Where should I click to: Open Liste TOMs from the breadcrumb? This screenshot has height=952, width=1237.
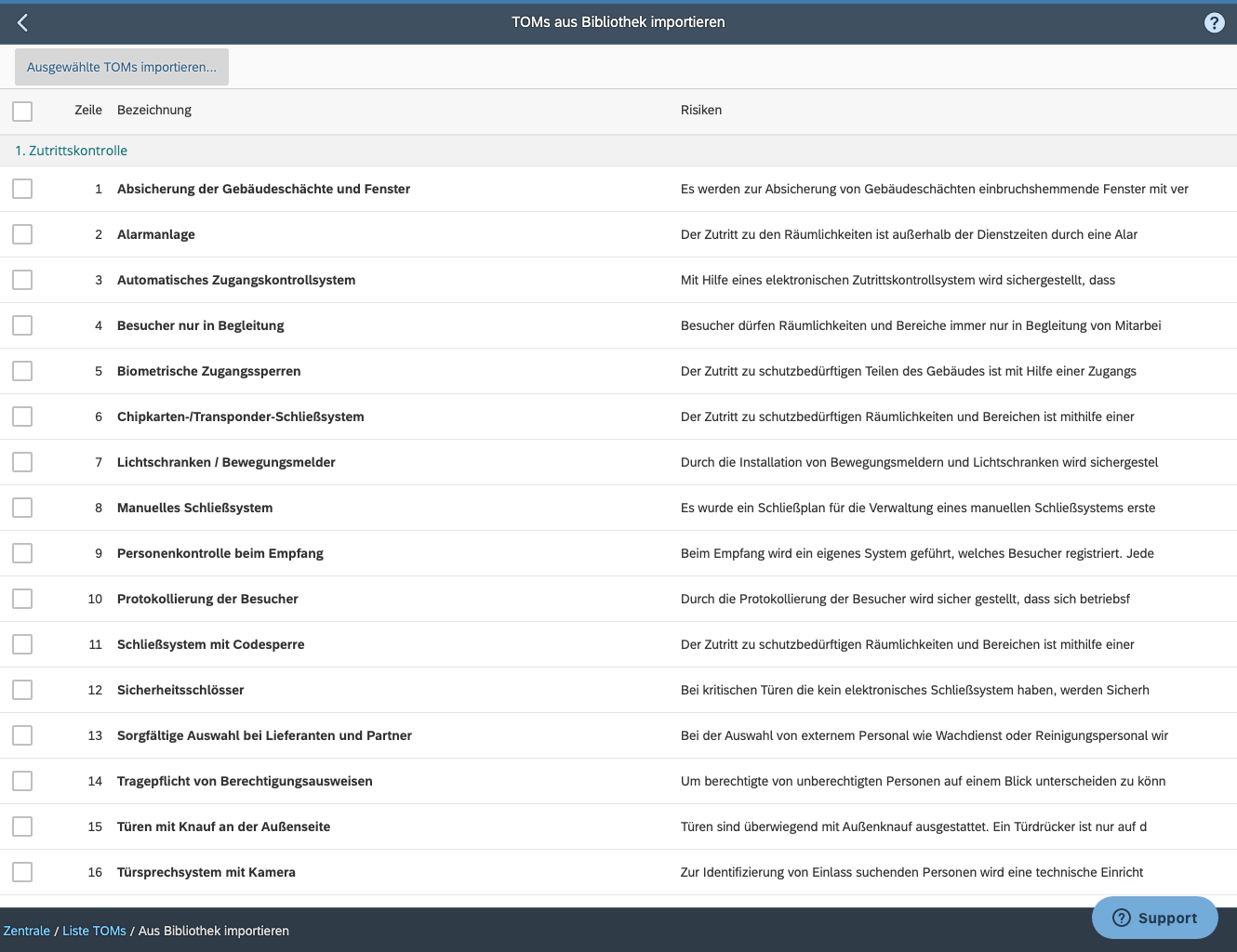tap(94, 930)
